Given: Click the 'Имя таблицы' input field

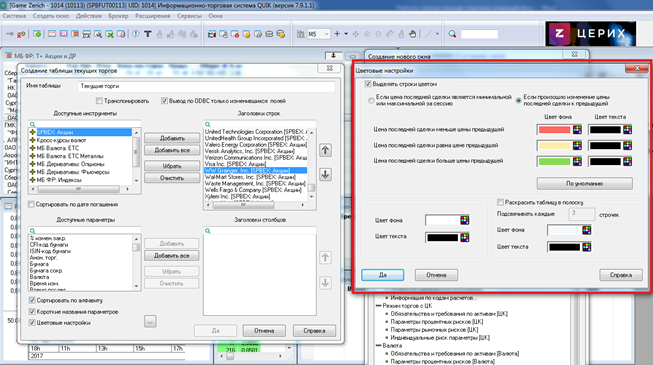Looking at the screenshot, I should pyautogui.click(x=206, y=86).
